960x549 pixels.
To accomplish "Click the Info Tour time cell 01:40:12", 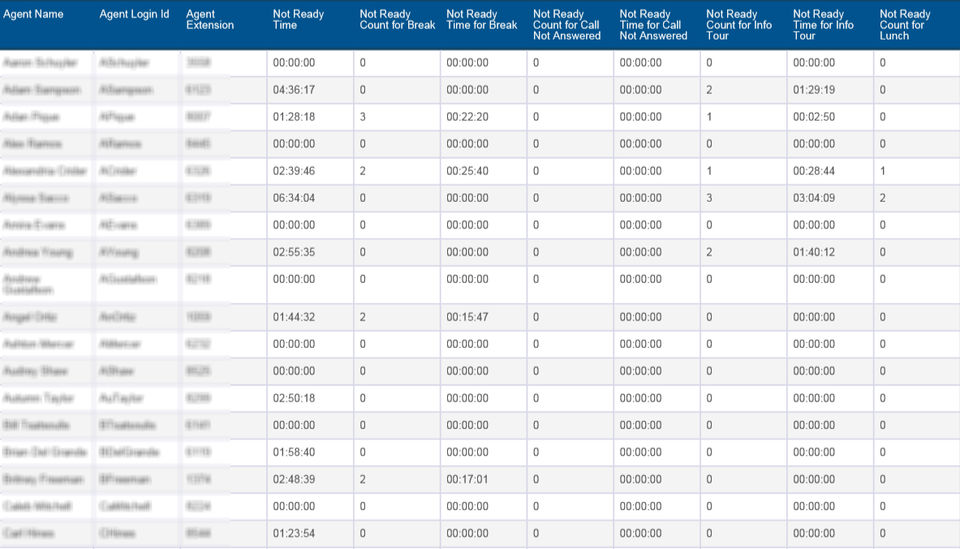I will click(x=814, y=252).
